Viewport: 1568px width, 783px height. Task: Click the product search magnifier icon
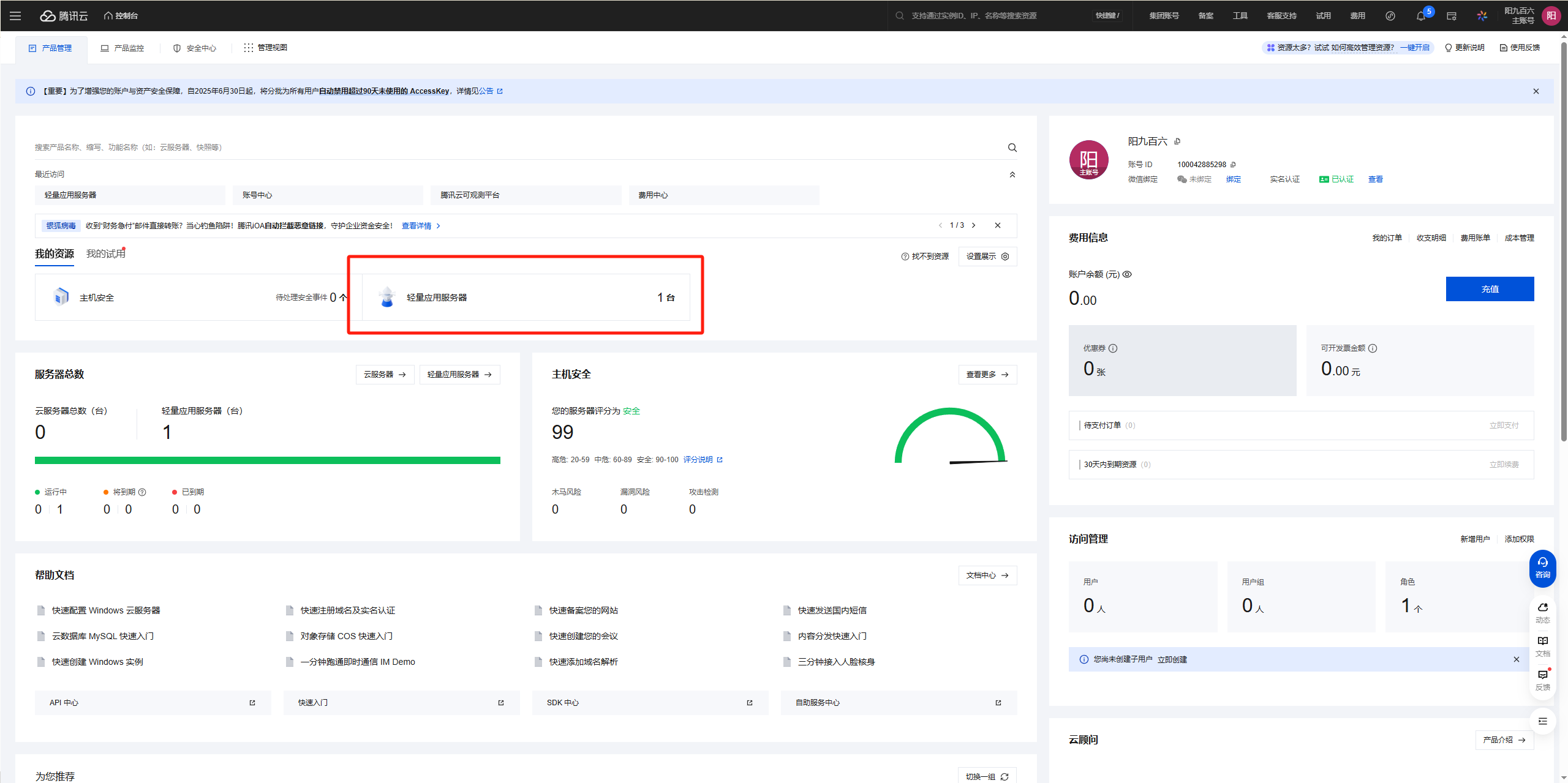tap(1012, 148)
